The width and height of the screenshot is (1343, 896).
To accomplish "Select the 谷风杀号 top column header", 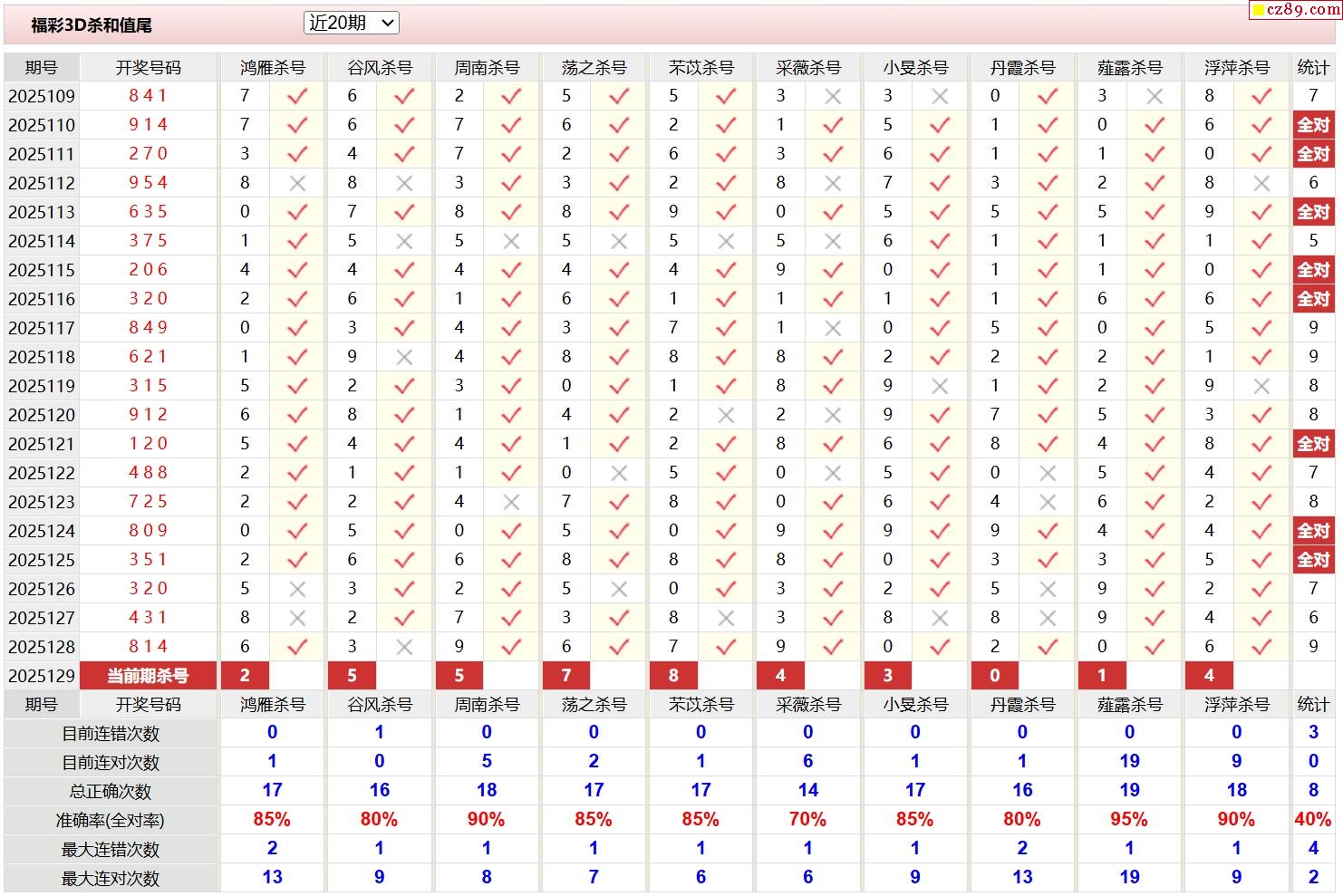I will [x=380, y=68].
